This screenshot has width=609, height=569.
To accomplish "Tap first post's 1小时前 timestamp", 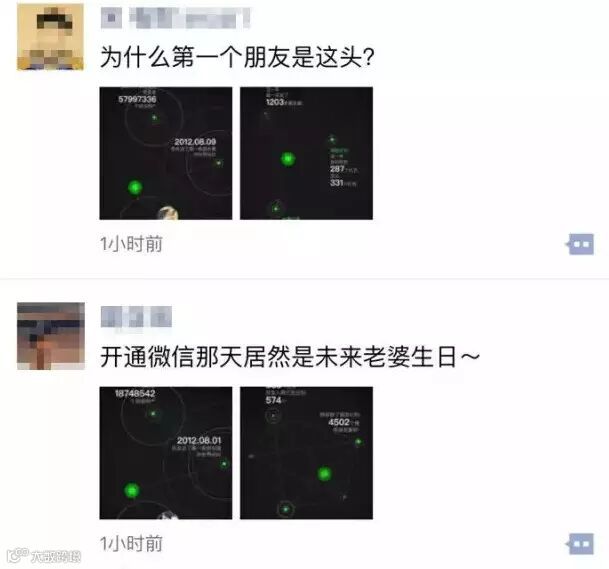I will 131,244.
